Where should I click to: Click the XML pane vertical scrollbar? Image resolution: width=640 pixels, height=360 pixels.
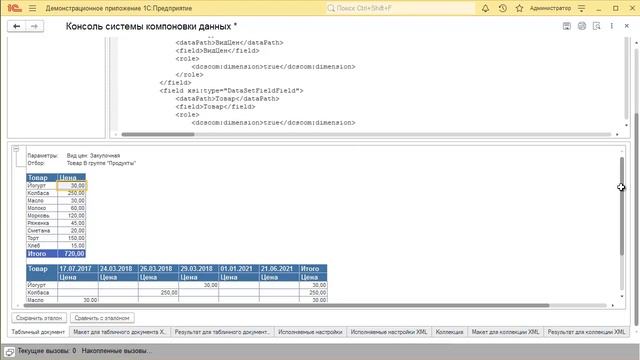pos(626,78)
